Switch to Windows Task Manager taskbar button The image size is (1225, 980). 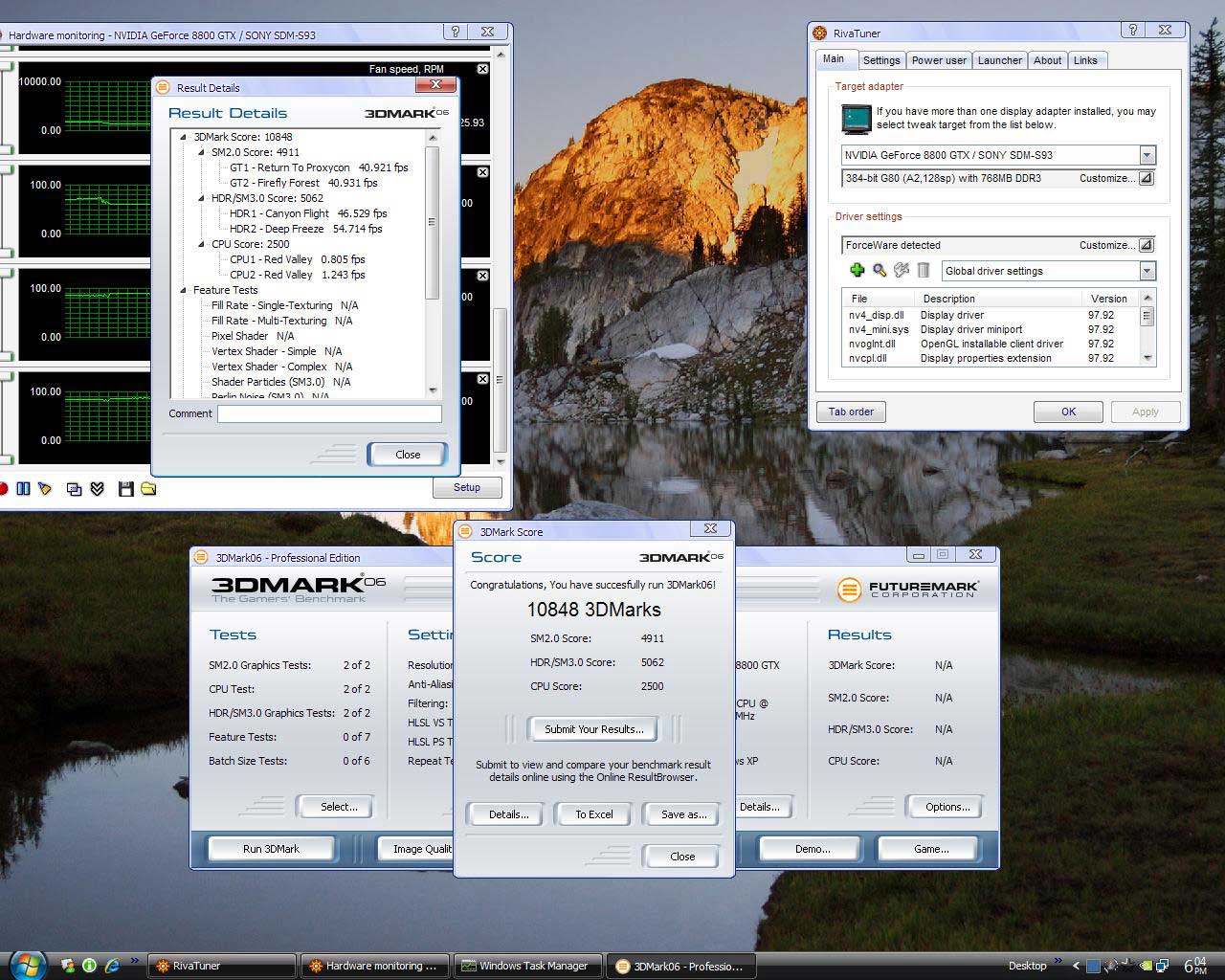click(526, 966)
